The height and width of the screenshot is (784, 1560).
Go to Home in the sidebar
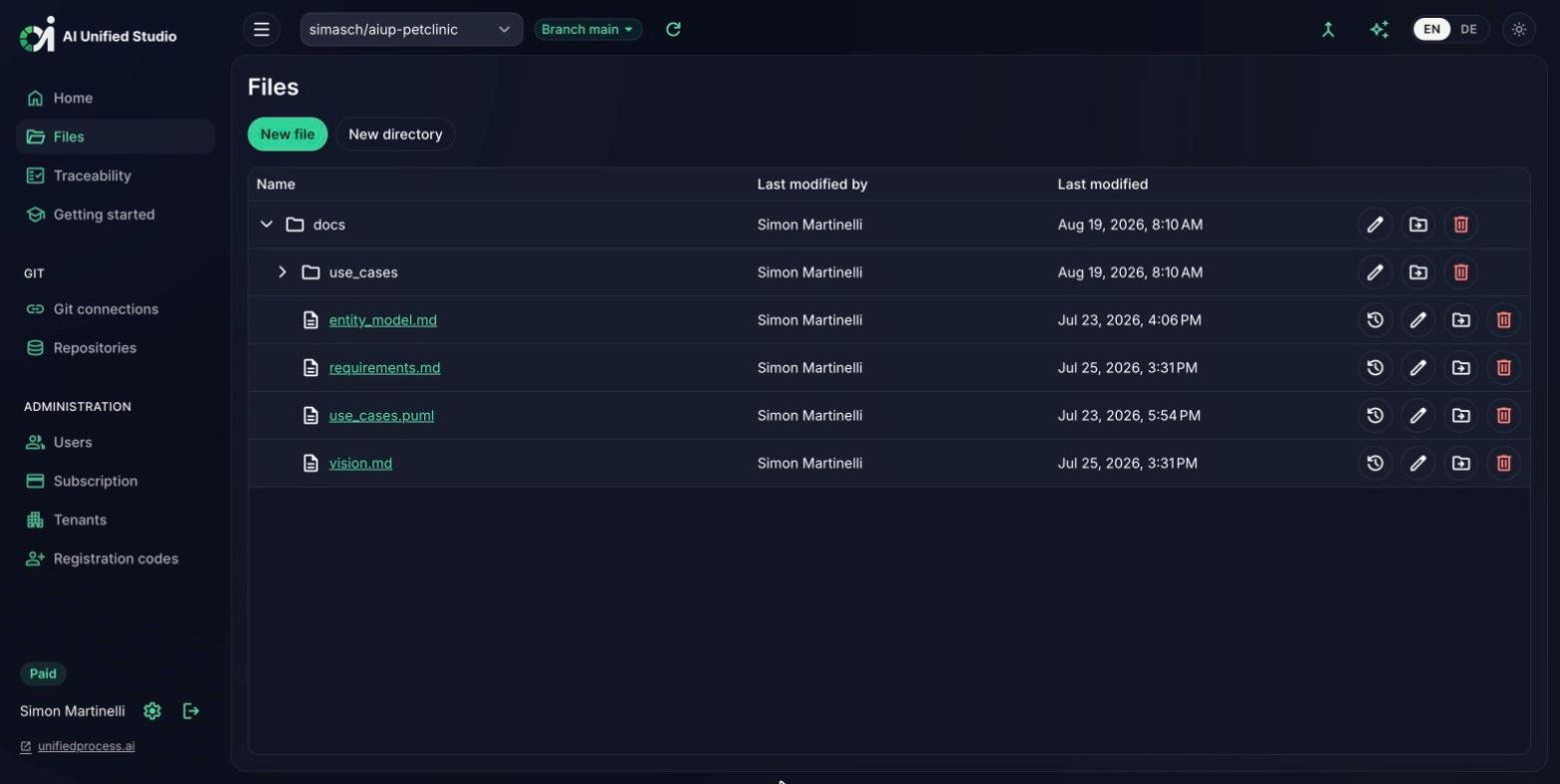click(115, 98)
